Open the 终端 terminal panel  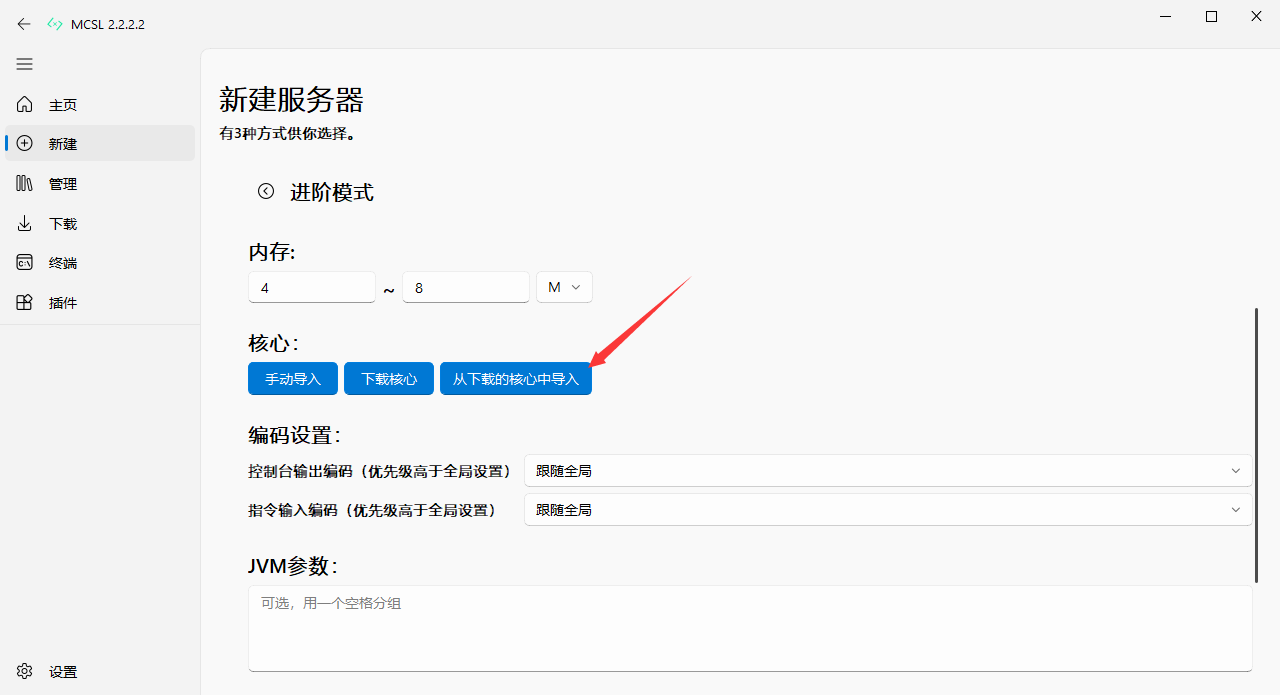tap(62, 262)
